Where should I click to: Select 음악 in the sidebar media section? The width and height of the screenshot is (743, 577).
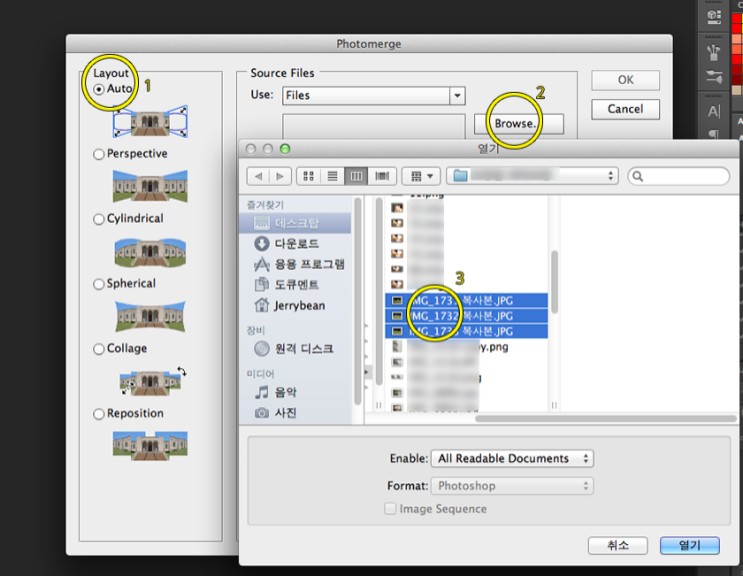(x=295, y=392)
